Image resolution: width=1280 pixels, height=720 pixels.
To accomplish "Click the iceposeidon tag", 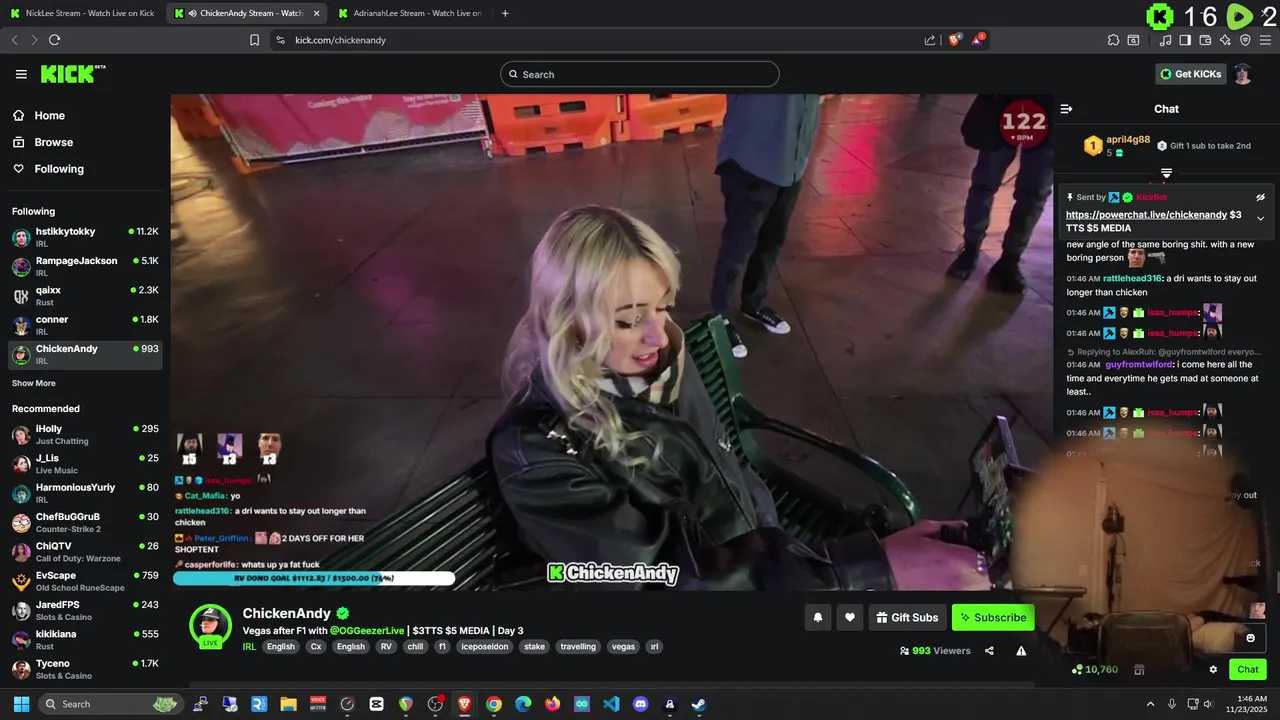I will (x=485, y=647).
